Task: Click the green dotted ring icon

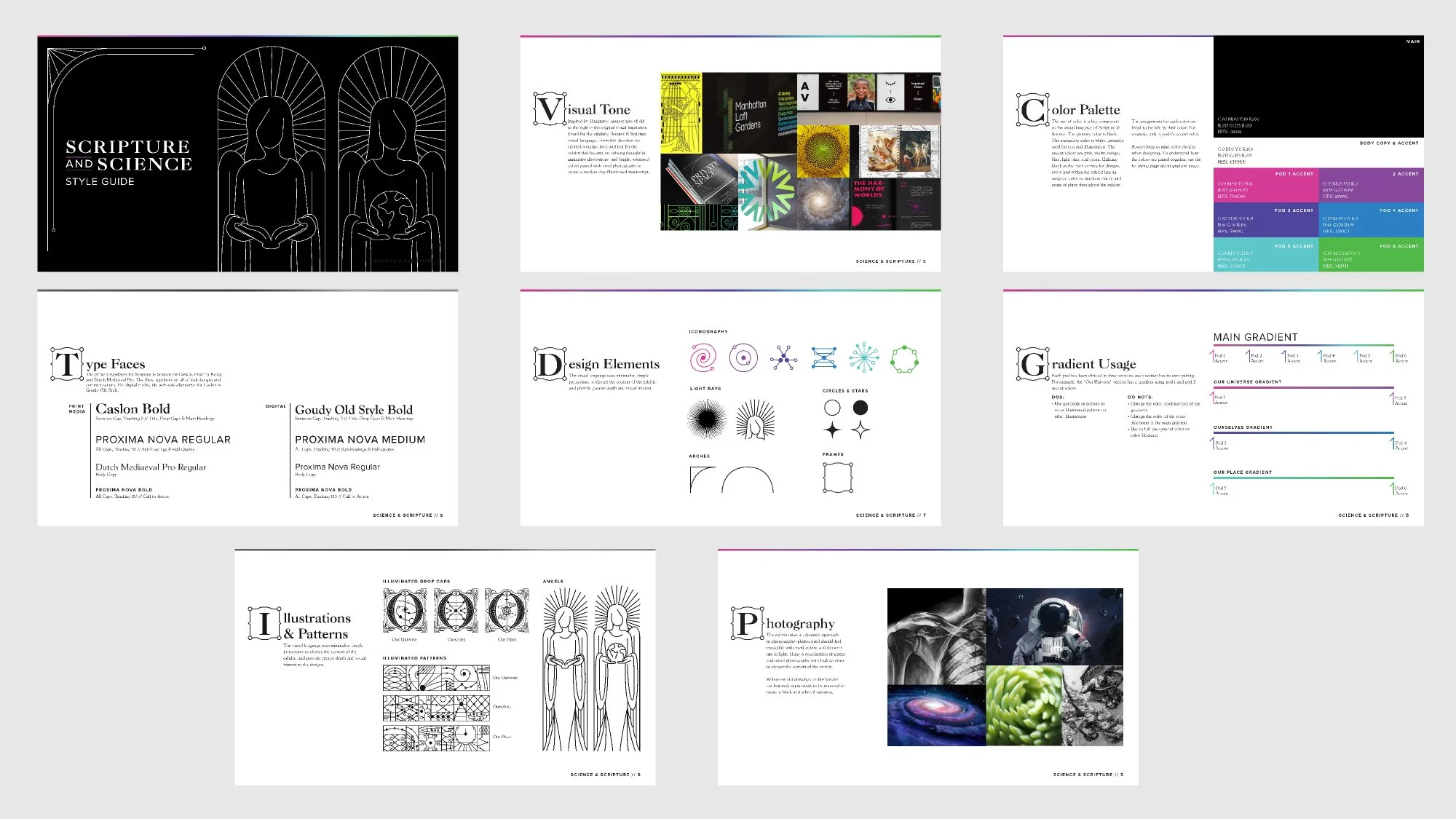Action: point(904,359)
